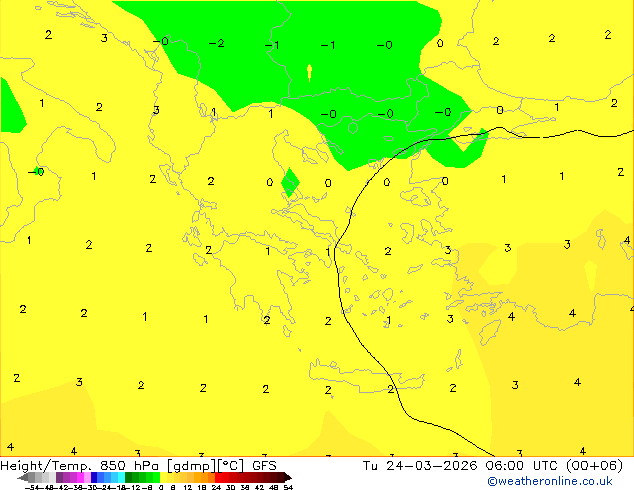Viewport: 634px width, 490px height.
Task: Click the 'GFS' model label
Action: (264, 466)
